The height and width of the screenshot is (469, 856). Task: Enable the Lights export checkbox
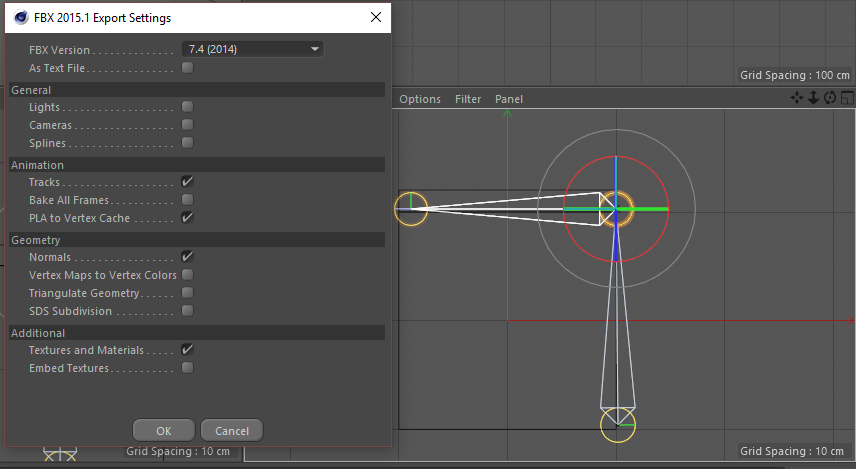coord(187,106)
